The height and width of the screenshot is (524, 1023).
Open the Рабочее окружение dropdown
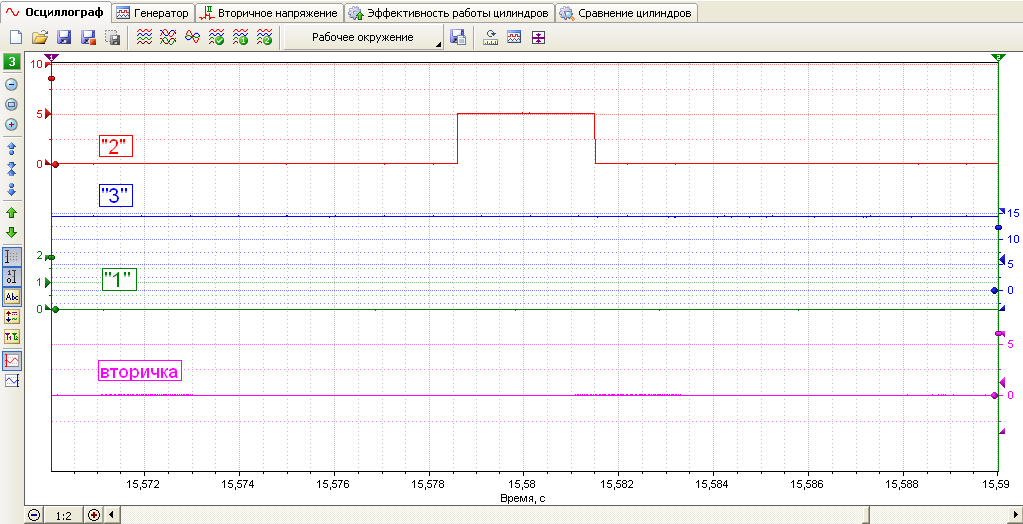[363, 37]
